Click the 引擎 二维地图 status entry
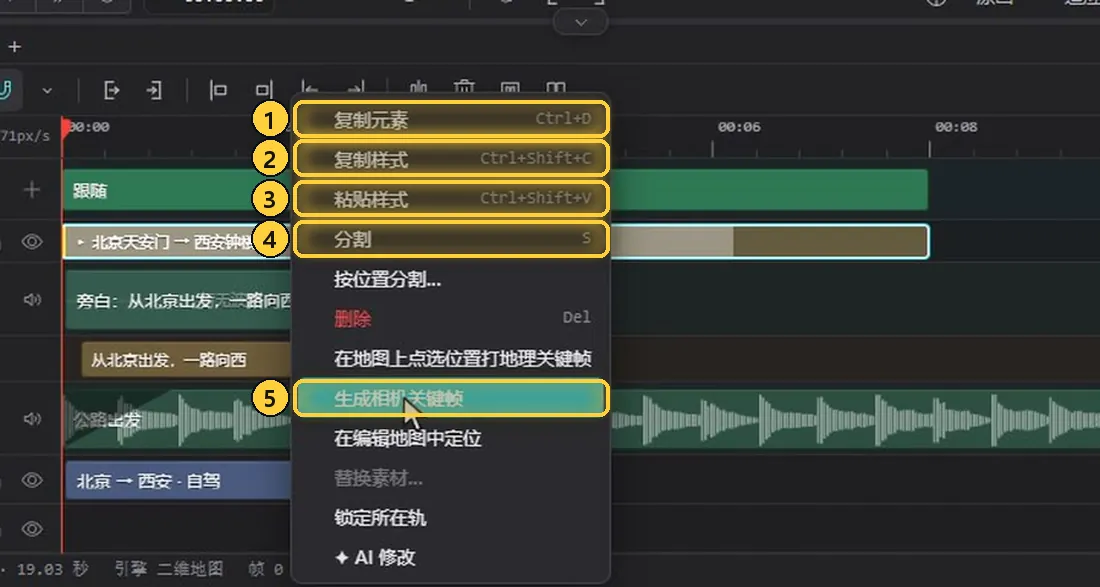 click(x=168, y=569)
